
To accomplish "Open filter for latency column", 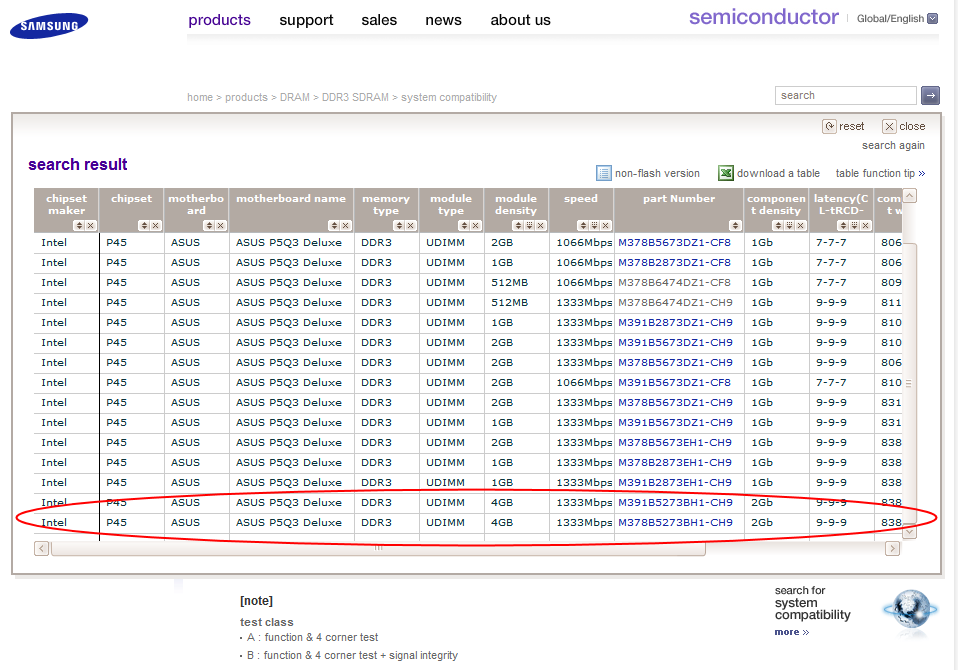I will [855, 225].
